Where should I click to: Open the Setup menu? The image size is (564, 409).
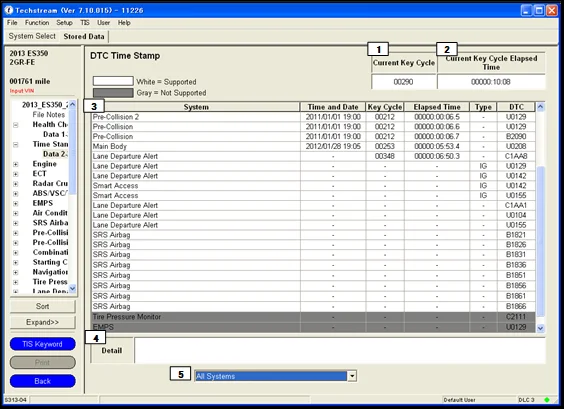point(64,23)
